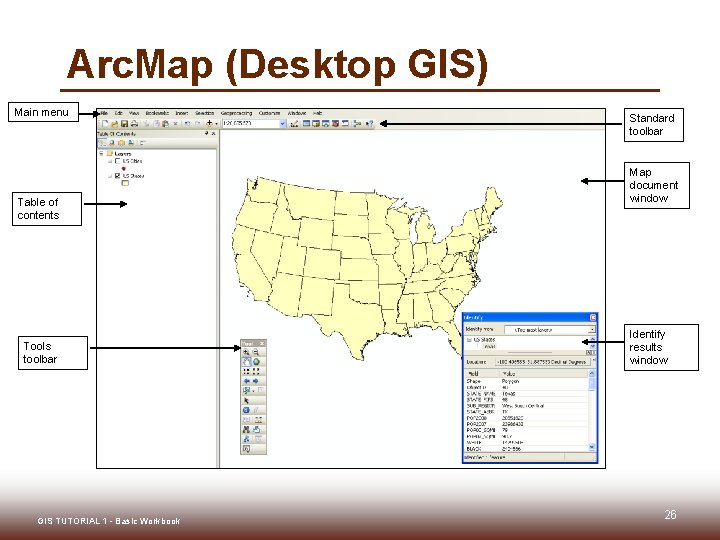Click the Polygon value in Shape row
This screenshot has height=540, width=720.
click(510, 381)
